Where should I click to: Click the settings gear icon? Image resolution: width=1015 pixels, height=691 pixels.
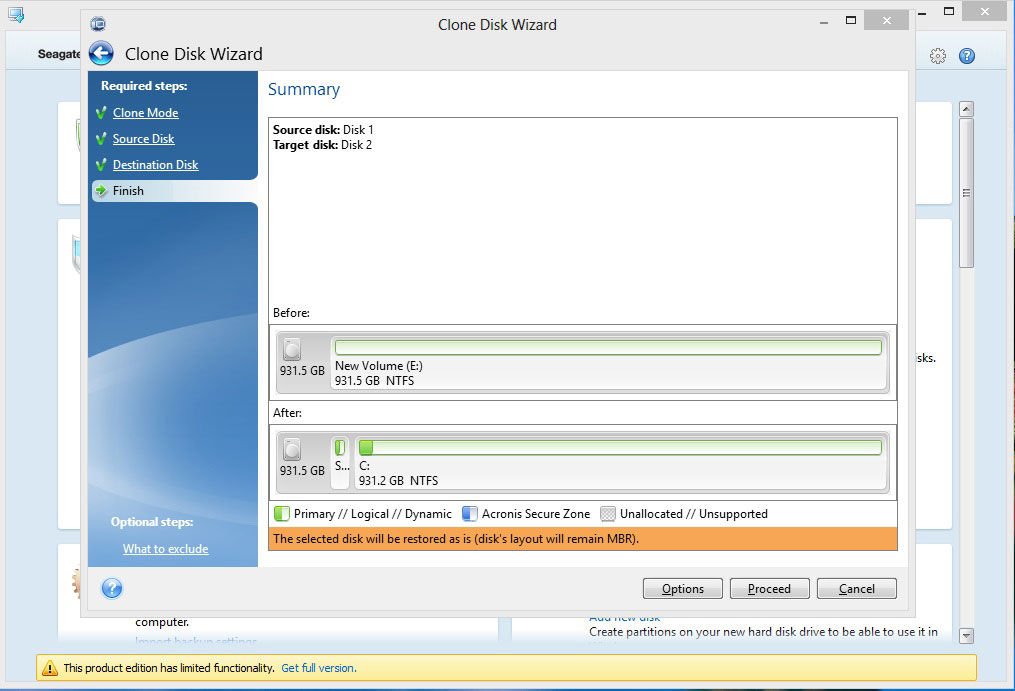(x=938, y=56)
